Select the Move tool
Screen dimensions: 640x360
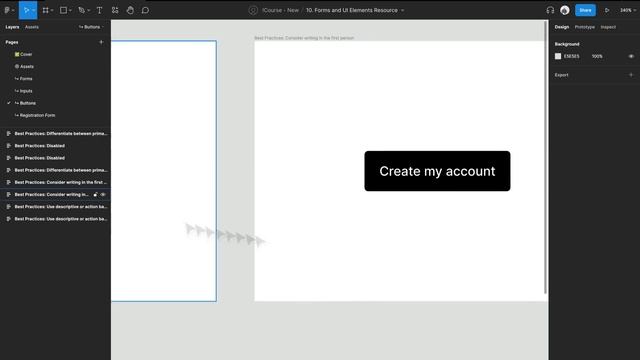pos(26,10)
